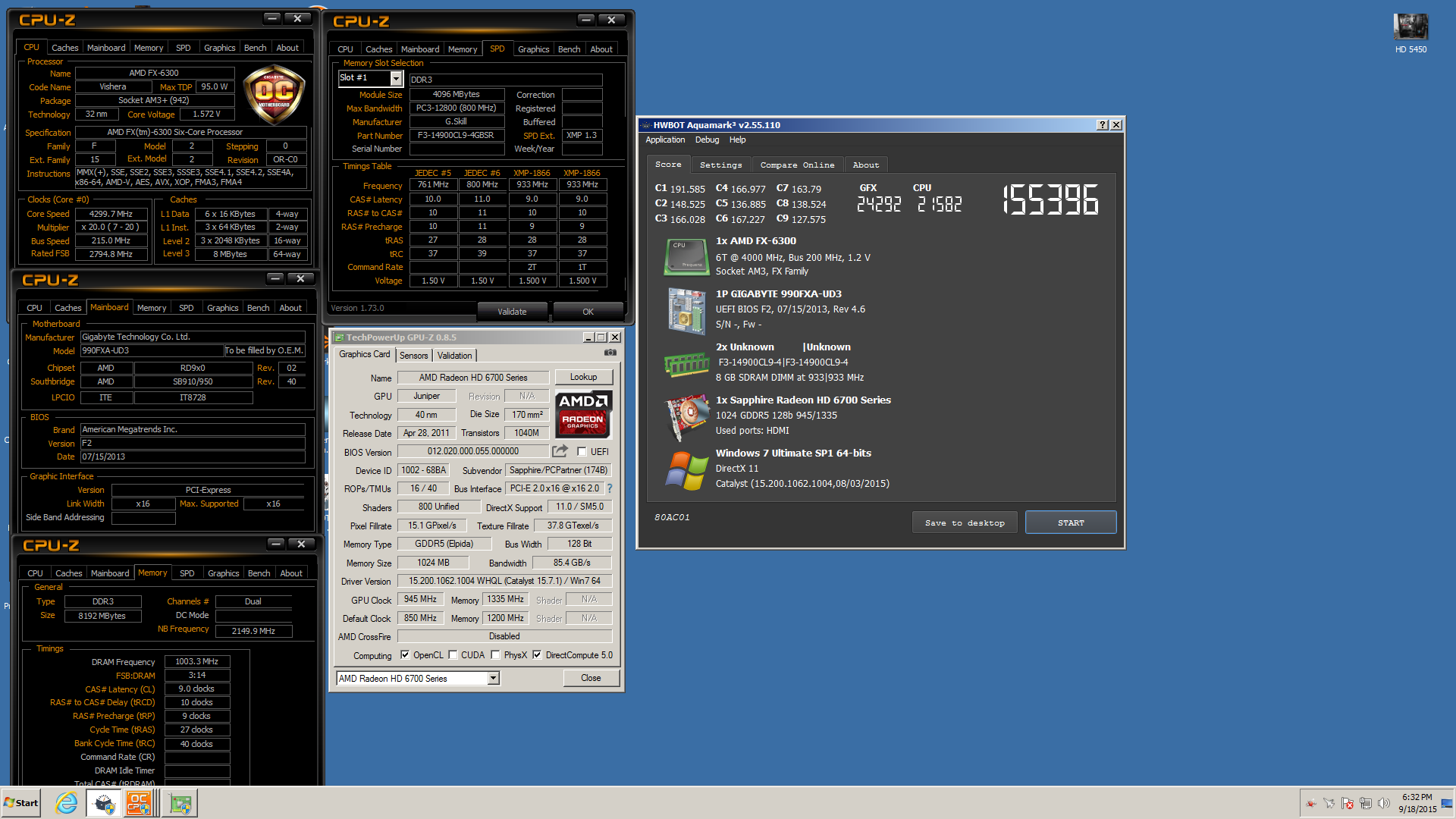Screen dimensions: 1456x819
Task: Click the GPU-Z screenshot camera icon
Action: pos(610,353)
